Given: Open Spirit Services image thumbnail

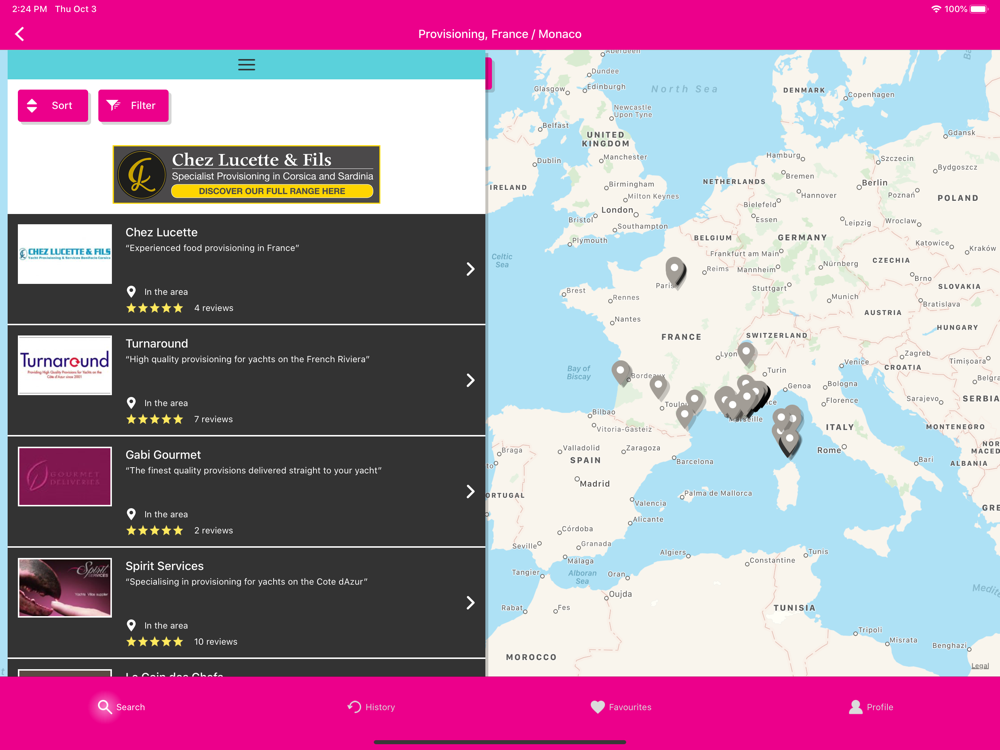Looking at the screenshot, I should tap(65, 587).
